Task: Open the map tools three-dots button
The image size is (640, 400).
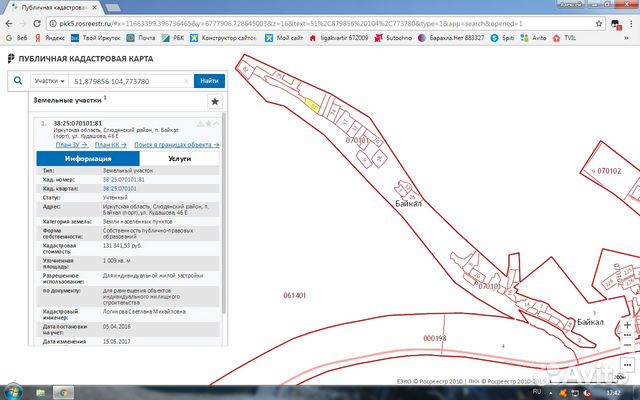Action: tap(627, 364)
